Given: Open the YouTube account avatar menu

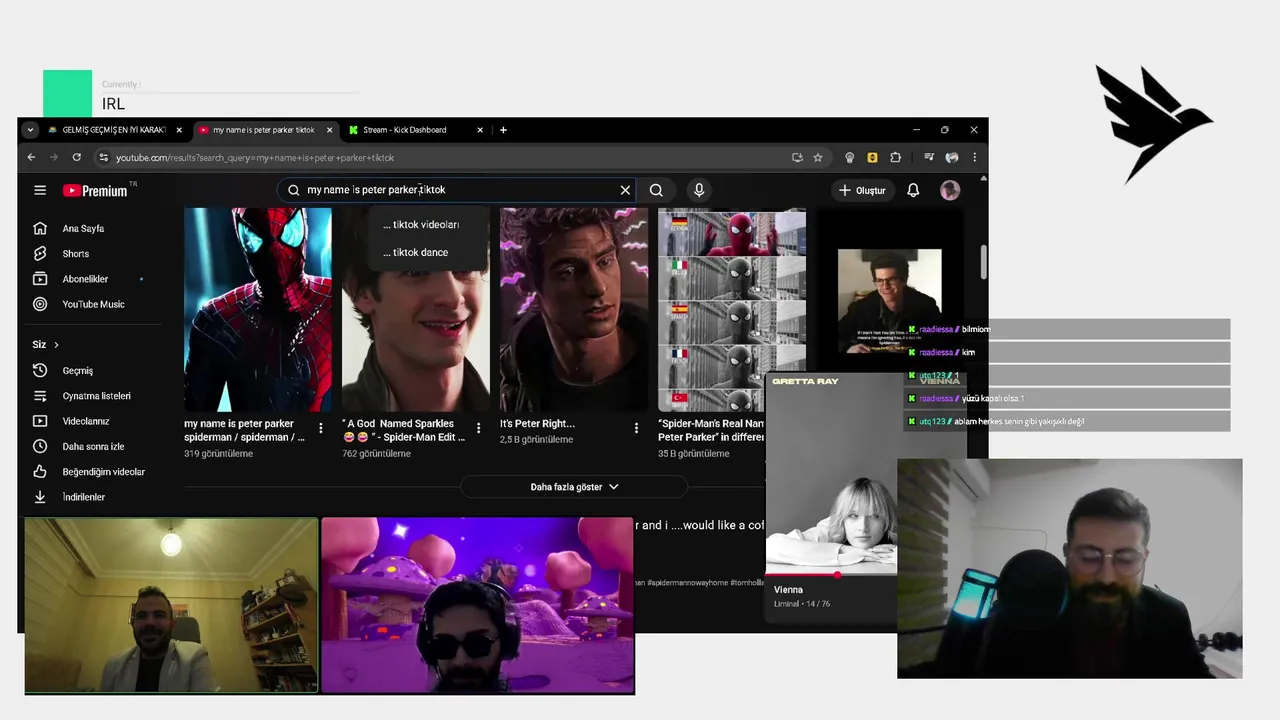Looking at the screenshot, I should coord(950,190).
